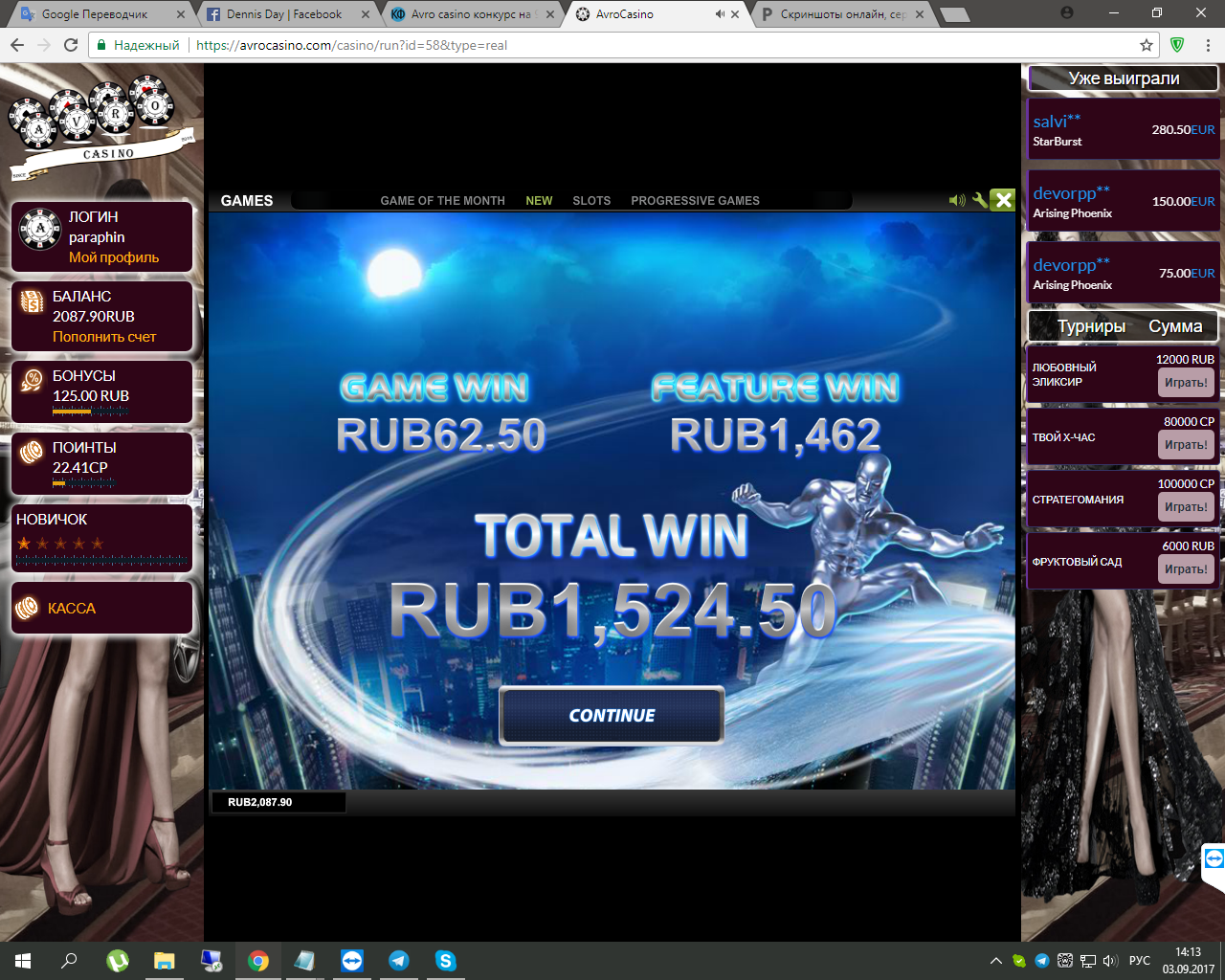Open a new browser tab
Screen dimensions: 1225x980
pos(954,14)
